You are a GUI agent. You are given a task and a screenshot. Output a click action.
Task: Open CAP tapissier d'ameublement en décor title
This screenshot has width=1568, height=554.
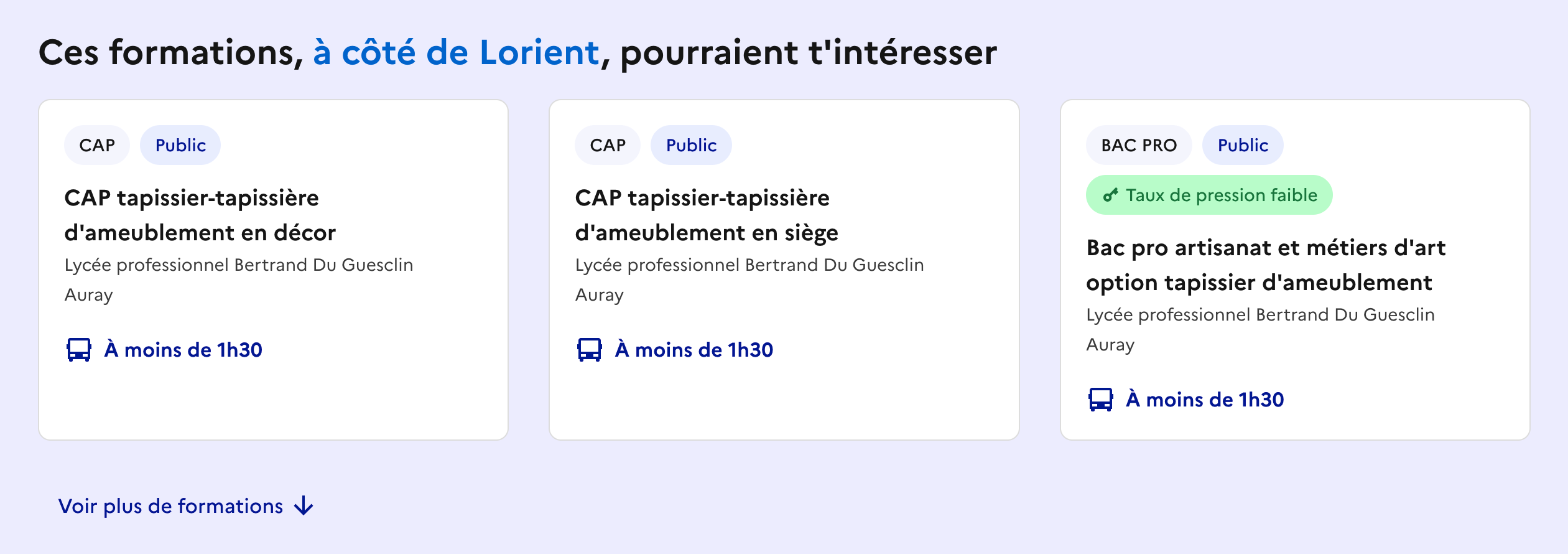pos(200,215)
